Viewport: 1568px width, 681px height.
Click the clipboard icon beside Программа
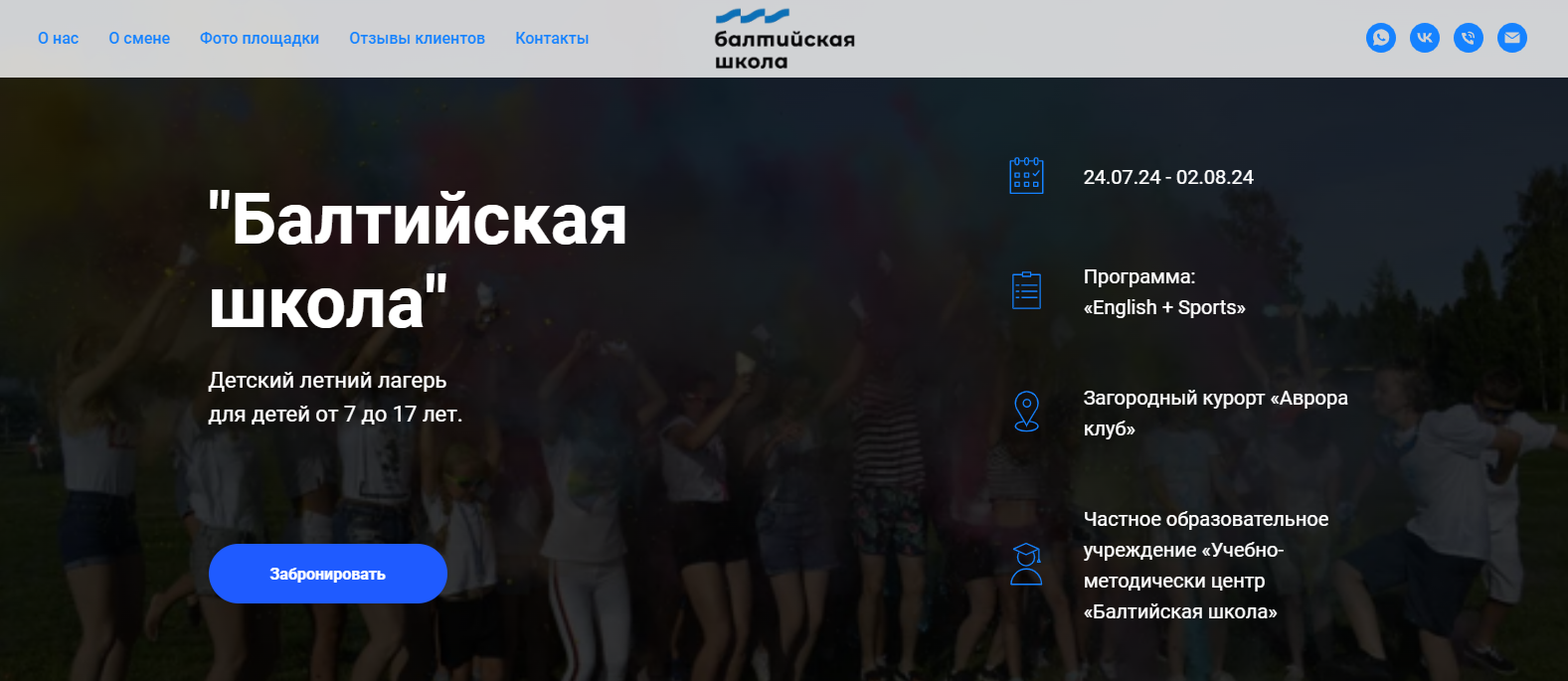pos(1026,290)
